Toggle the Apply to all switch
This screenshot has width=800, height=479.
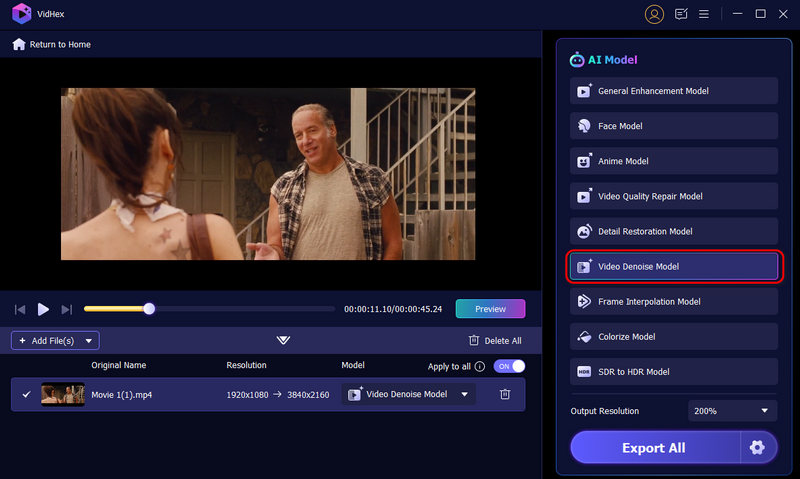point(509,366)
